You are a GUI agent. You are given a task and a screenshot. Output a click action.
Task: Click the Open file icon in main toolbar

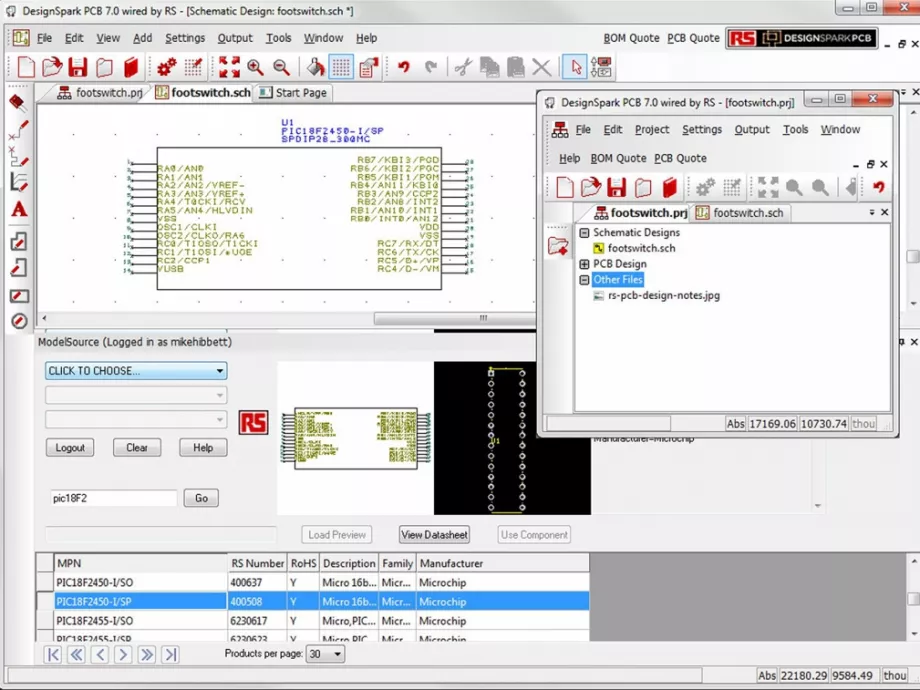[x=52, y=67]
